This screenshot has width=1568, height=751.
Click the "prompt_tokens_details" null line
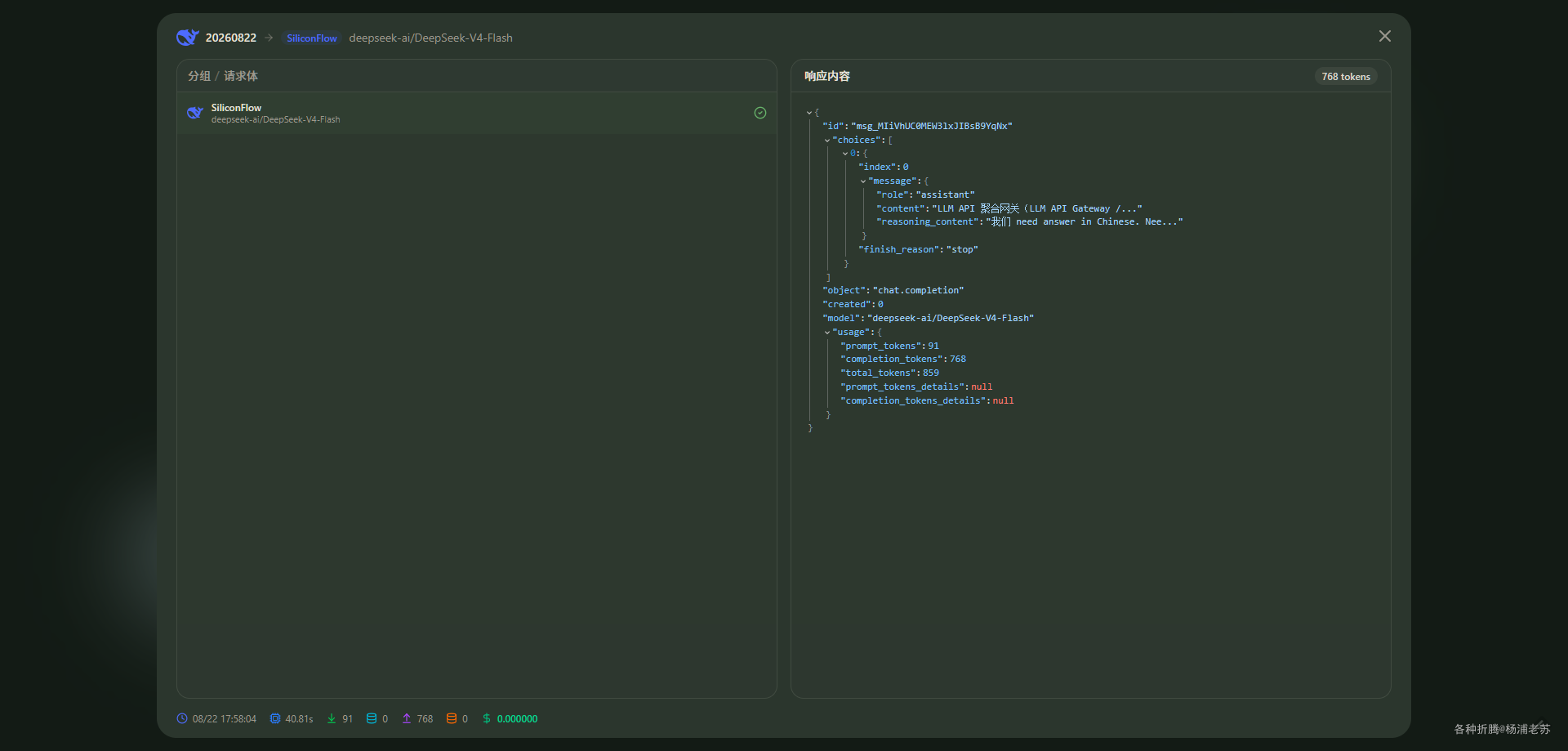tap(916, 387)
